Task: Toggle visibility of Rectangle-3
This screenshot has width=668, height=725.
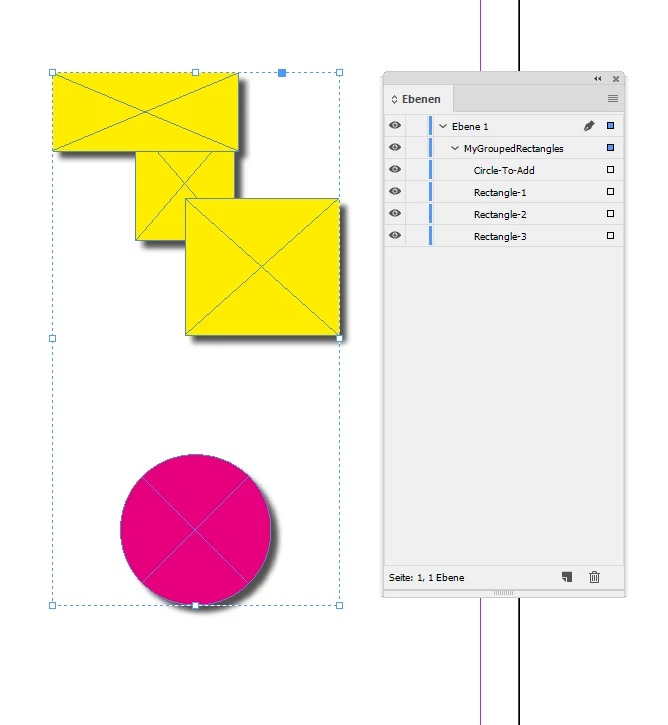Action: [x=395, y=235]
